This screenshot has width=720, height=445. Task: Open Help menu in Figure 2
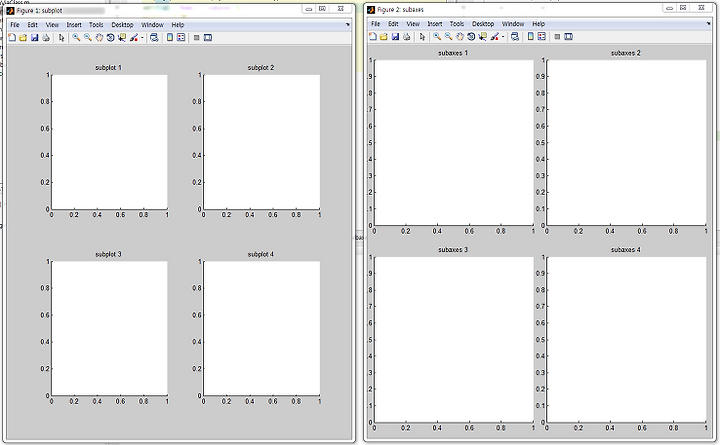click(539, 24)
